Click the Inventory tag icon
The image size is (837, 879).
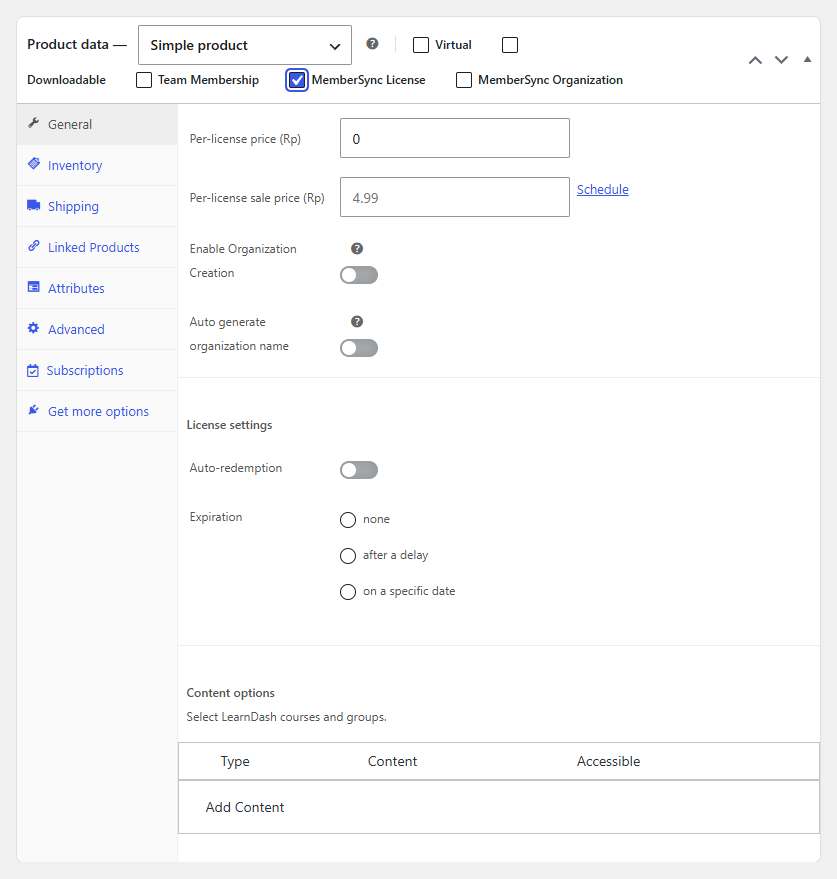click(34, 164)
